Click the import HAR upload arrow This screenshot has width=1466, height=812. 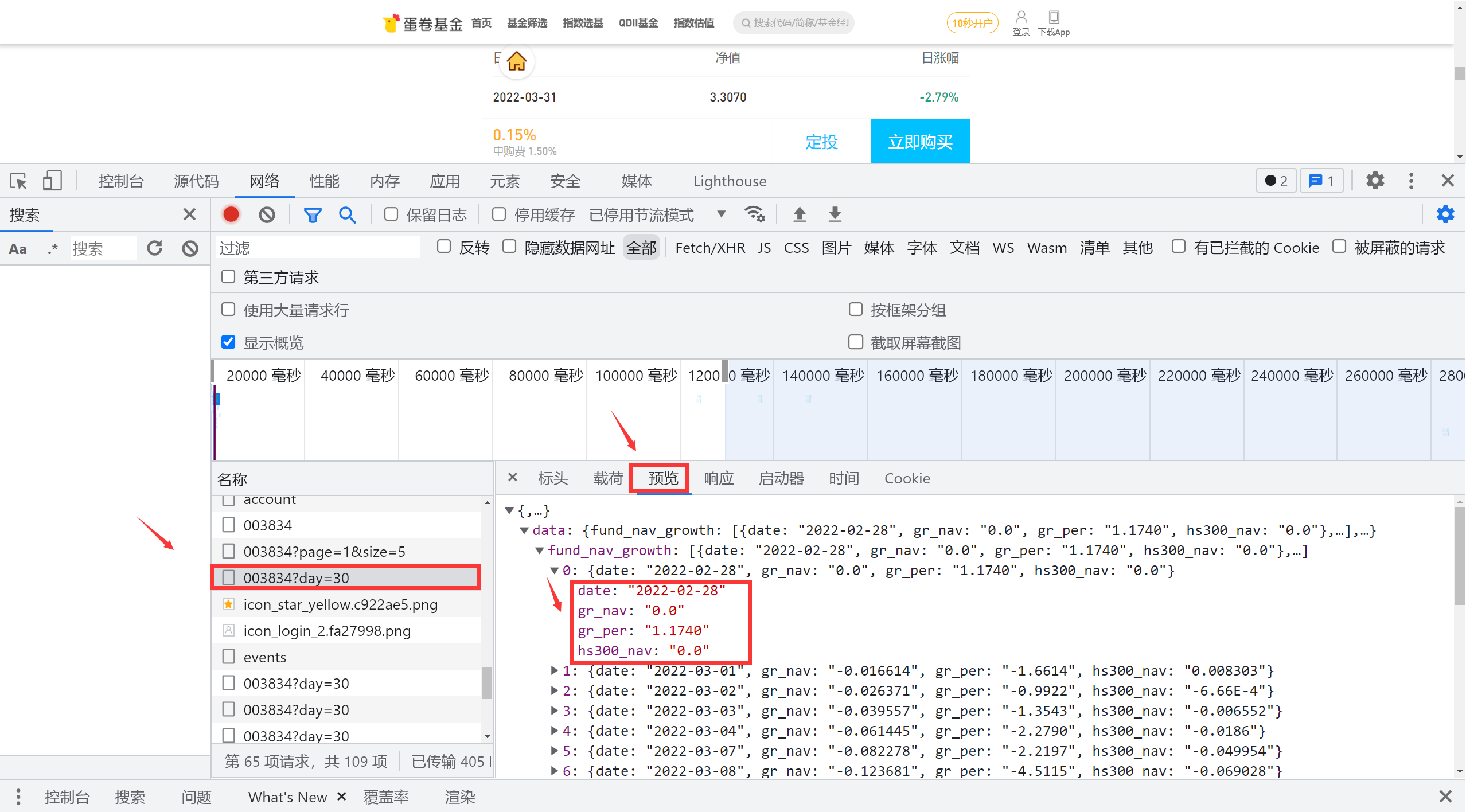(x=800, y=214)
